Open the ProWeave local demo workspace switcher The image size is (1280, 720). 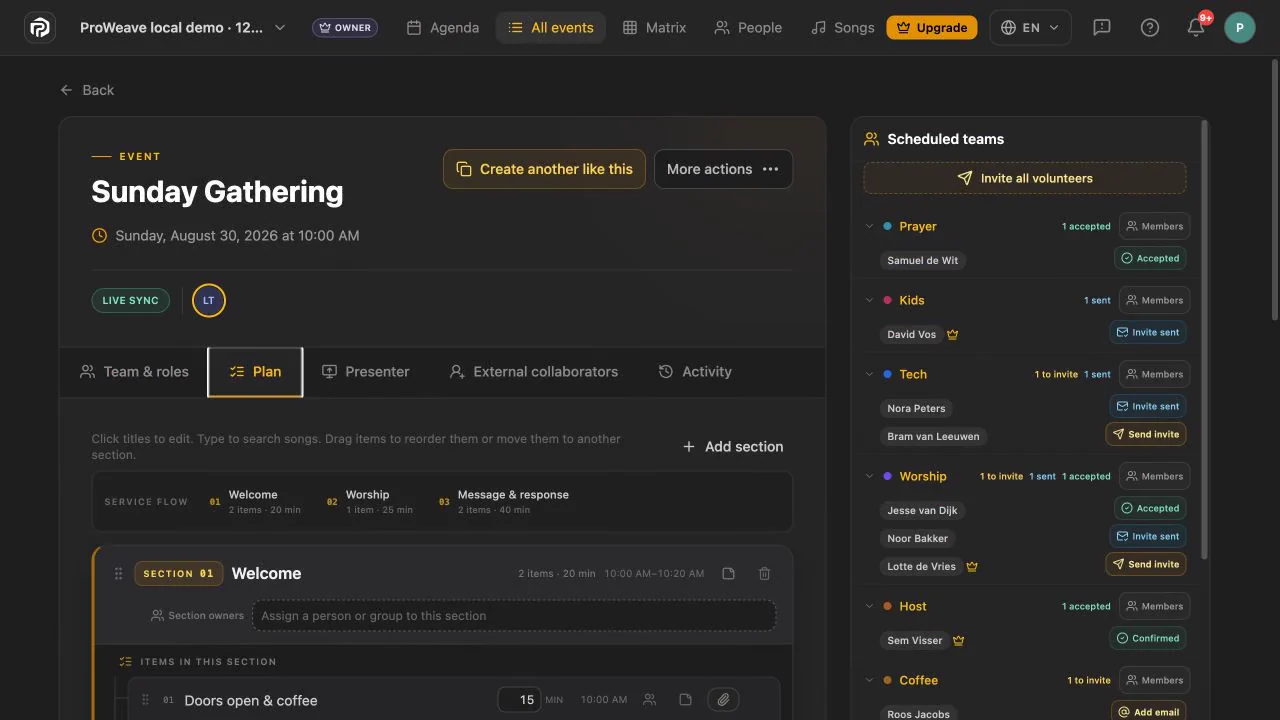(x=183, y=28)
